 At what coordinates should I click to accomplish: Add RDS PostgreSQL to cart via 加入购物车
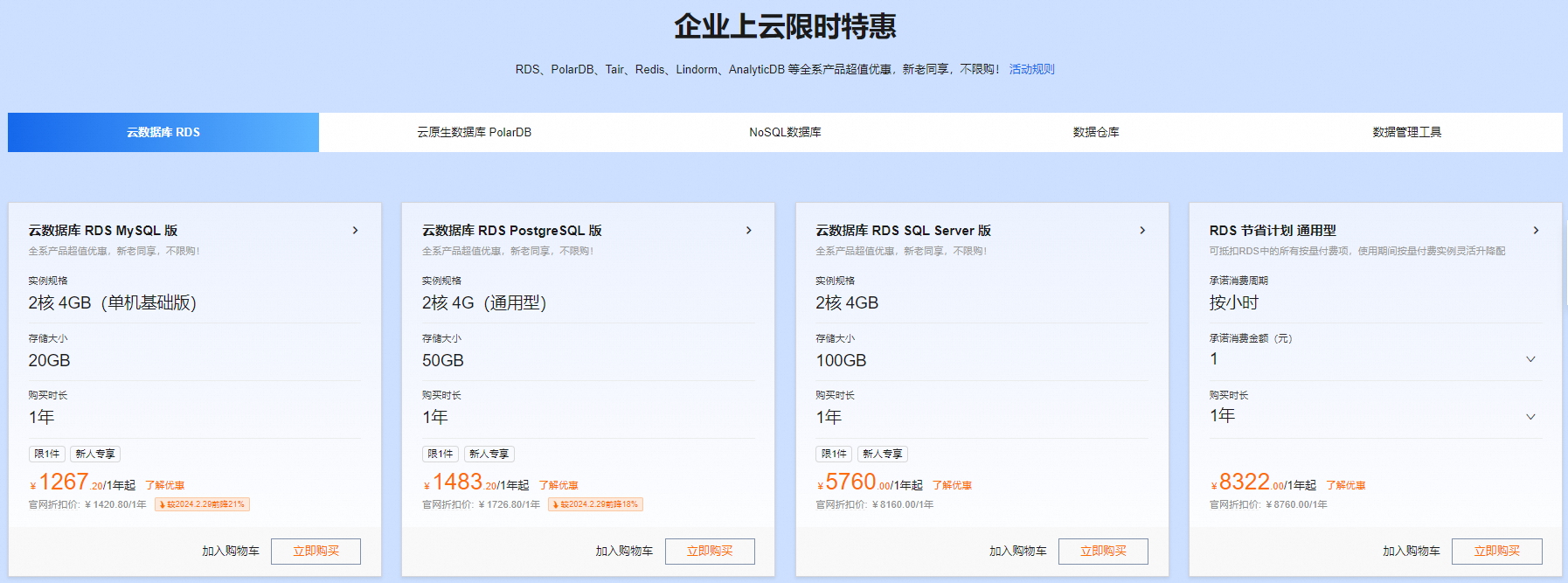(x=624, y=552)
